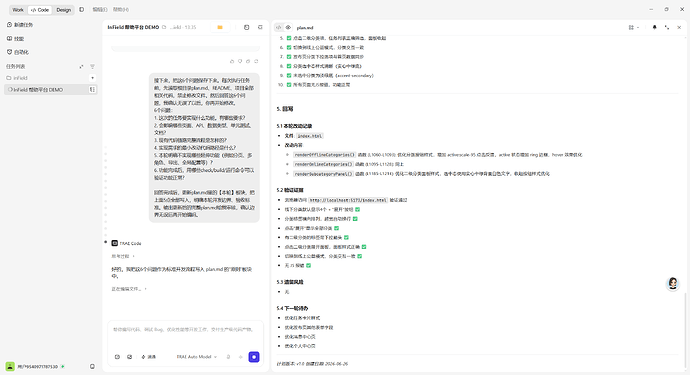Close the plan.md preview panel
Screen dimensions: 690x375
pos(679,27)
